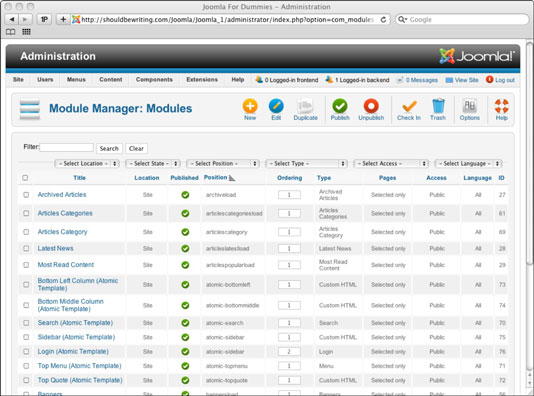
Task: Click the Duplicate toolbar icon
Action: click(x=305, y=106)
